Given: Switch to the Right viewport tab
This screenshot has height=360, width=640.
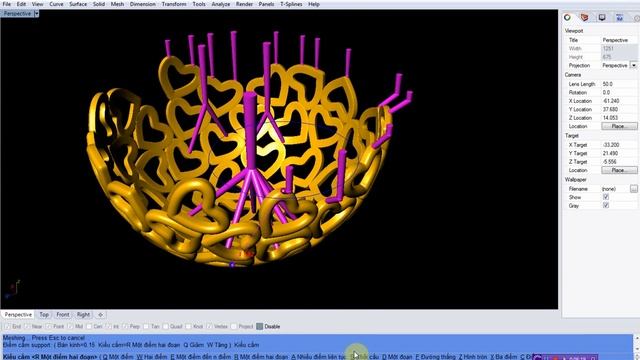Looking at the screenshot, I should pos(83,315).
